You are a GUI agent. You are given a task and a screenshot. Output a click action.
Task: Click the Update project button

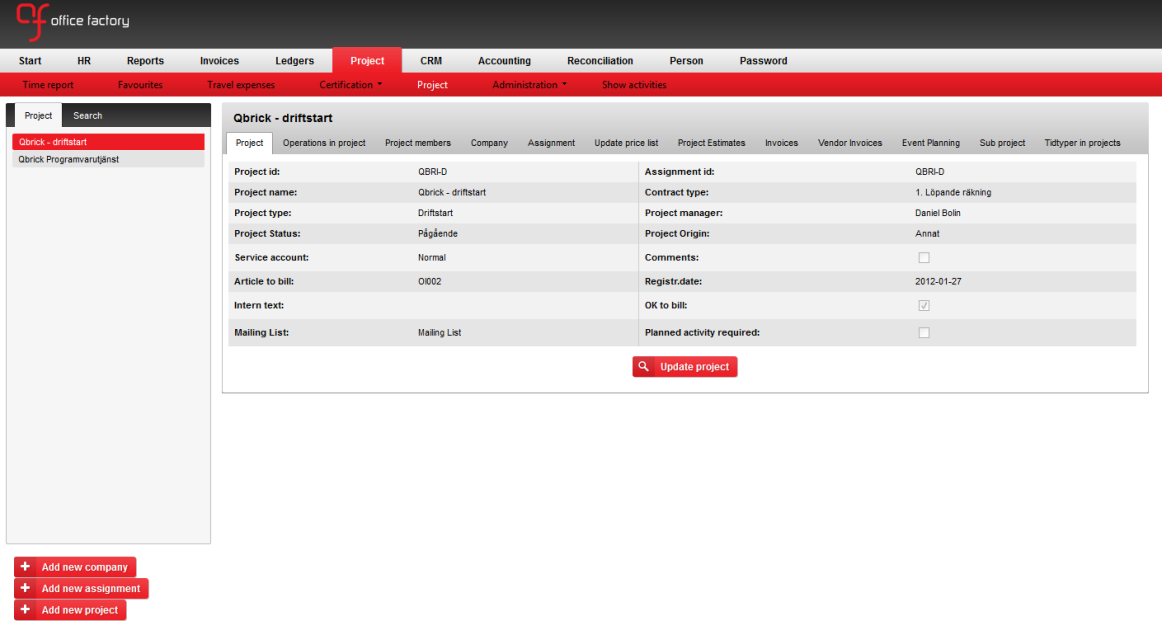[x=685, y=367]
